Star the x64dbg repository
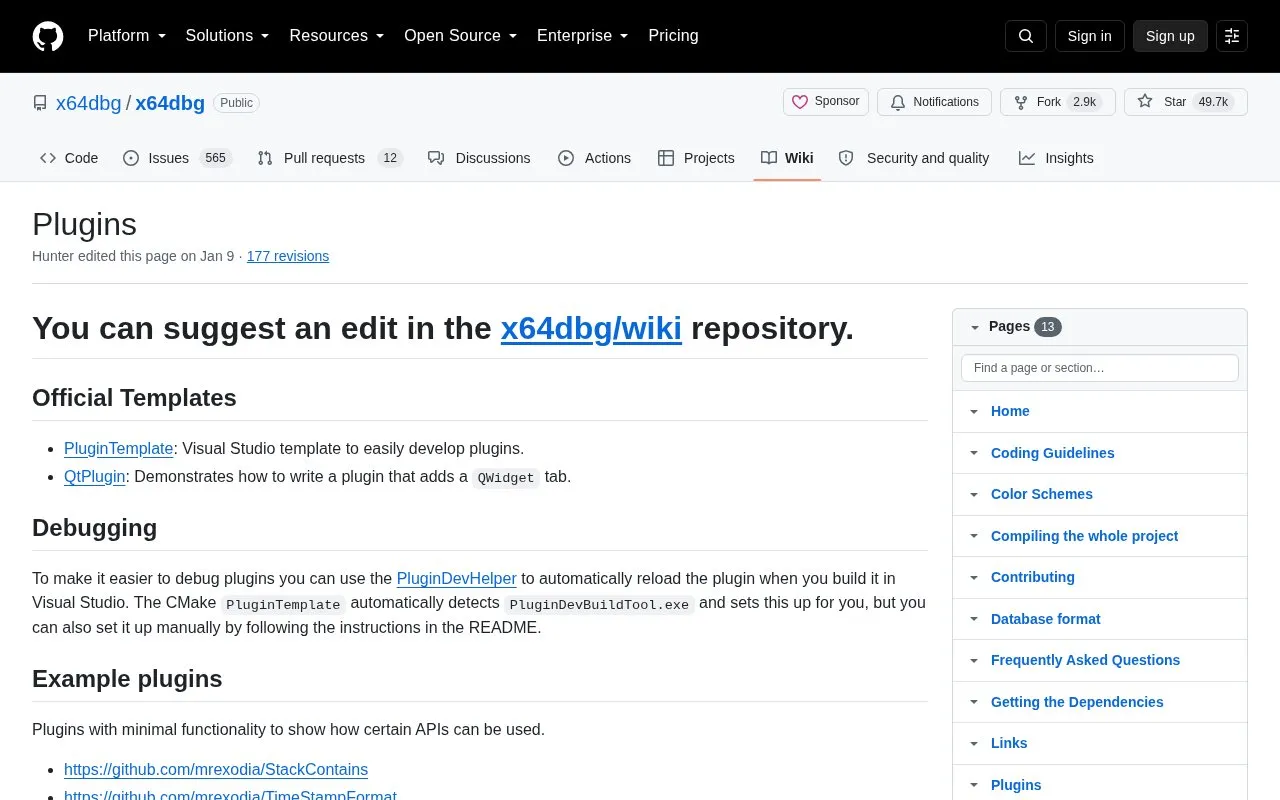 click(x=1185, y=102)
